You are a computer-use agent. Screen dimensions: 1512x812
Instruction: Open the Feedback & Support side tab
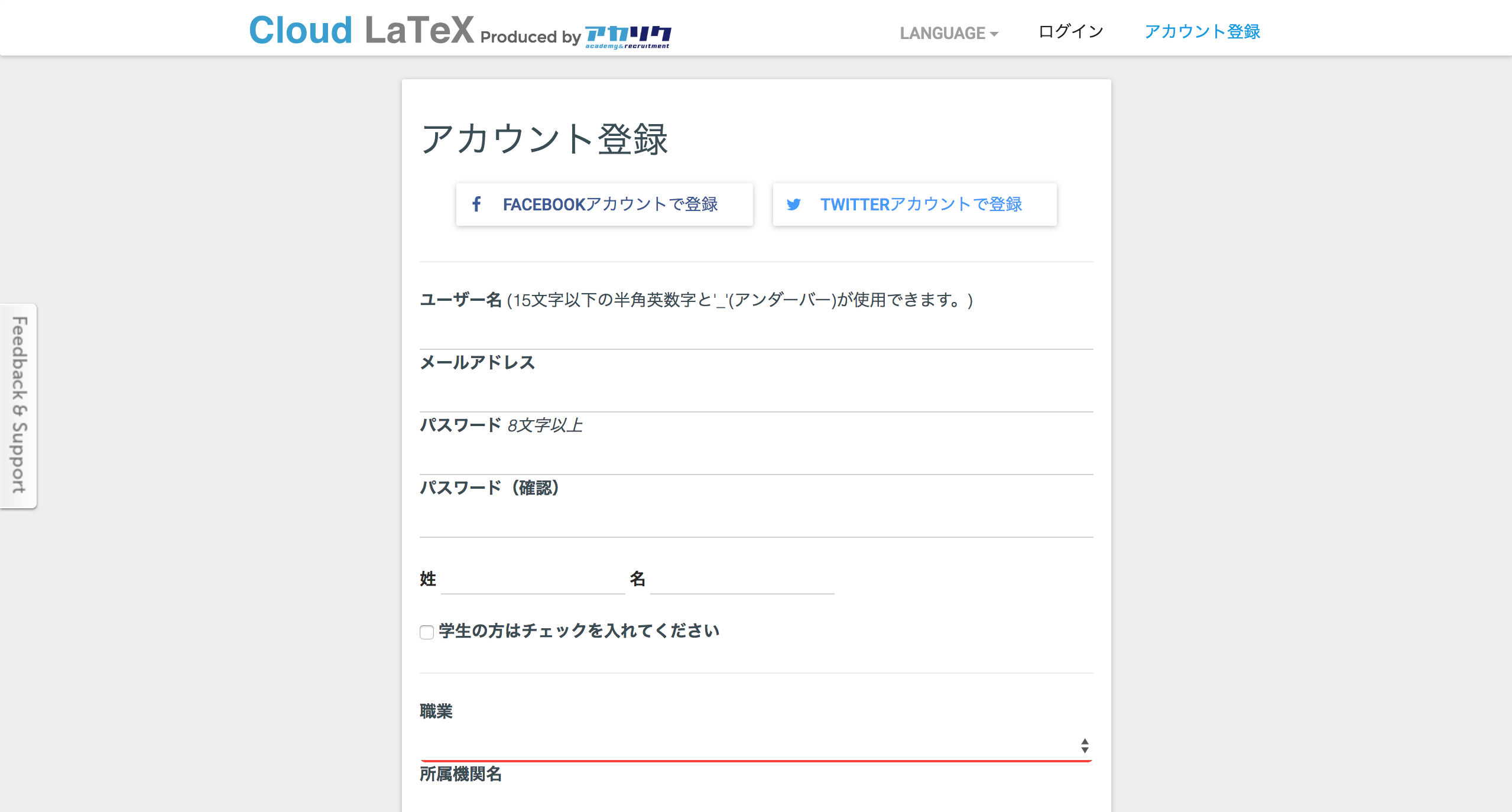click(x=18, y=405)
